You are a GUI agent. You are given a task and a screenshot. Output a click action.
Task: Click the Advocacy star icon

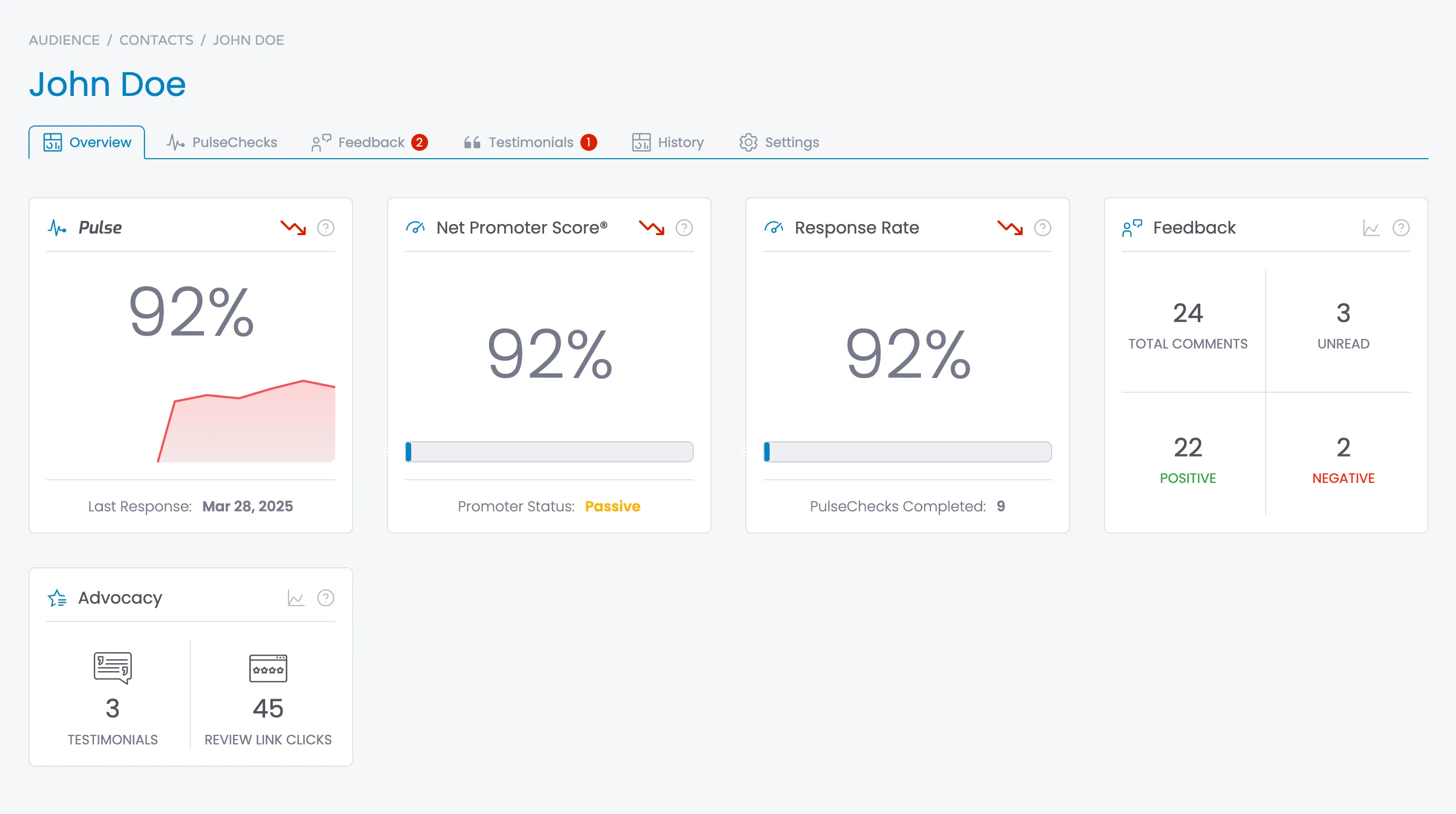point(57,598)
